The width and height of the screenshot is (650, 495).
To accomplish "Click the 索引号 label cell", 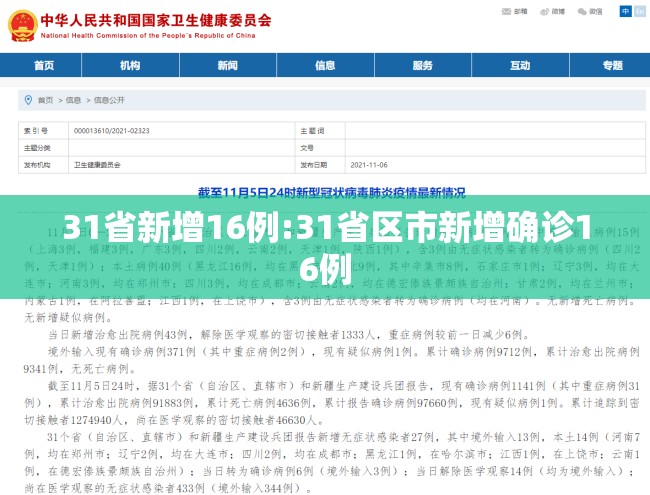I will 43,131.
